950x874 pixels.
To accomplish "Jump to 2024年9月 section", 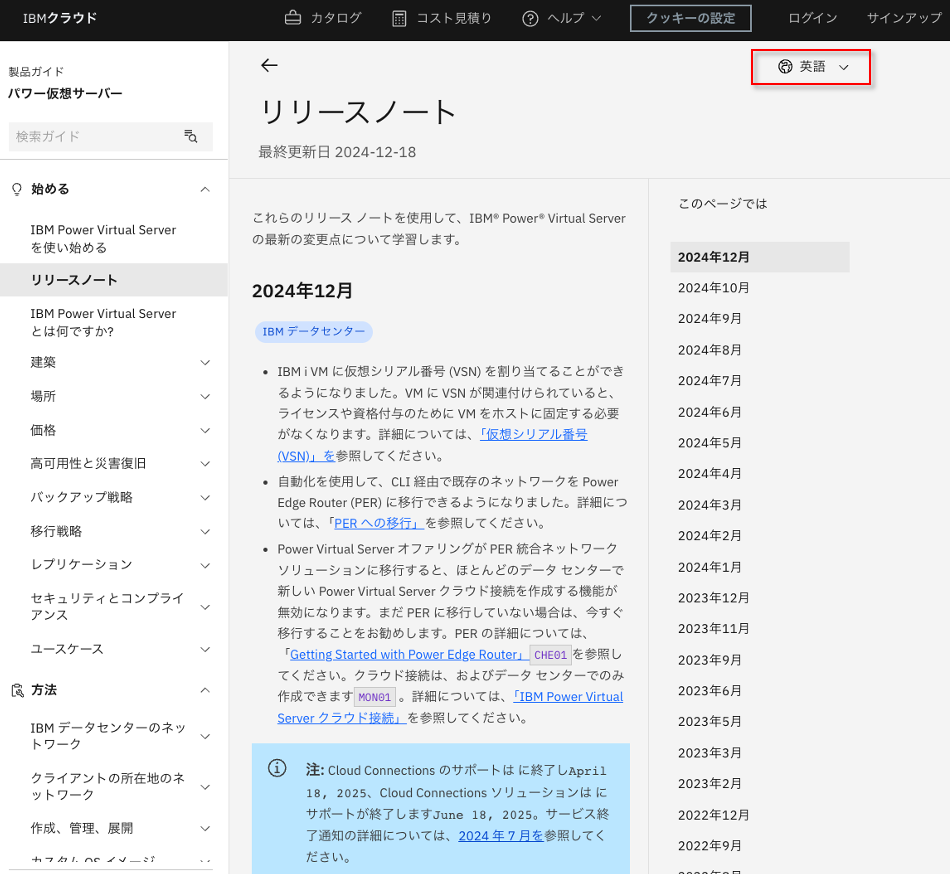I will [709, 319].
